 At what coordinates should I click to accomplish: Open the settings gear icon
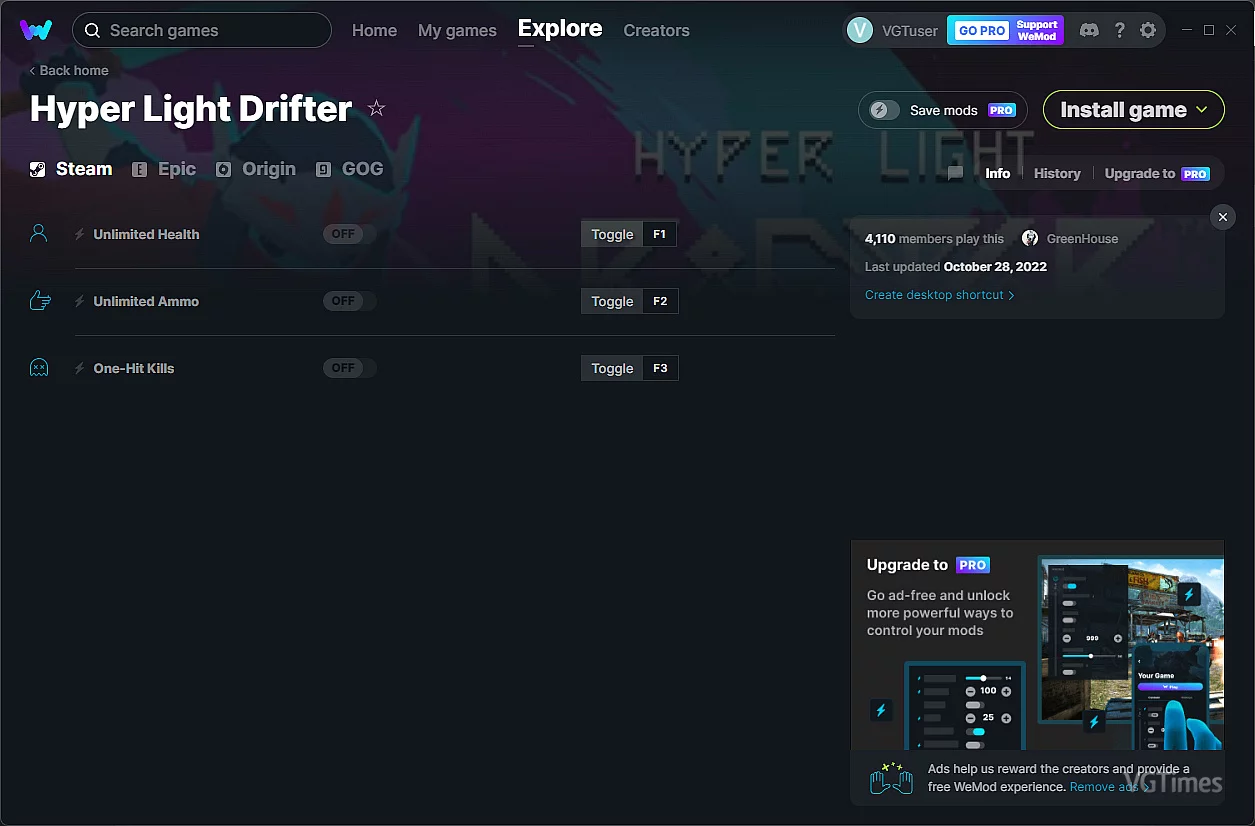point(1148,30)
